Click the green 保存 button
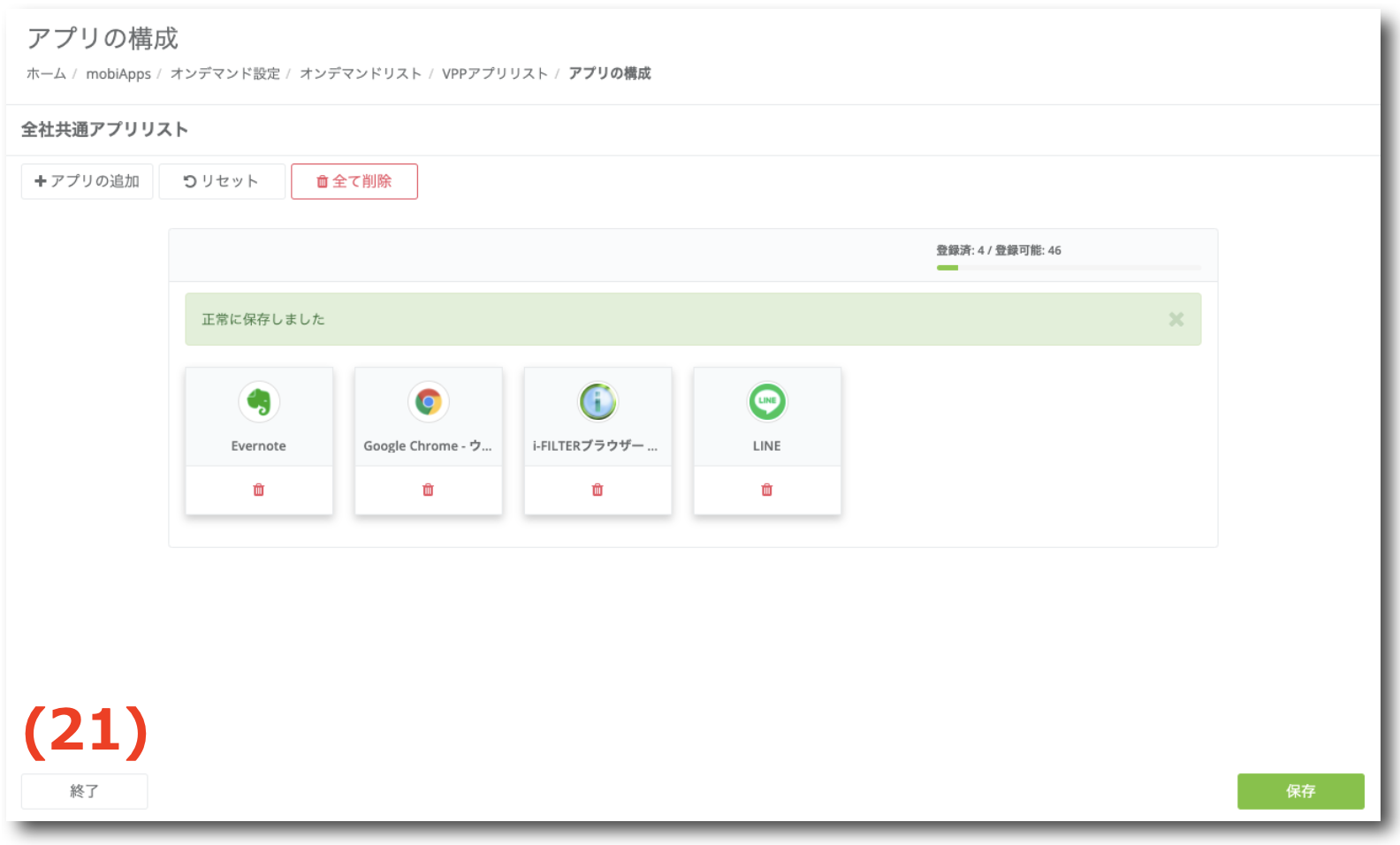The height and width of the screenshot is (845, 1400). tap(1301, 791)
